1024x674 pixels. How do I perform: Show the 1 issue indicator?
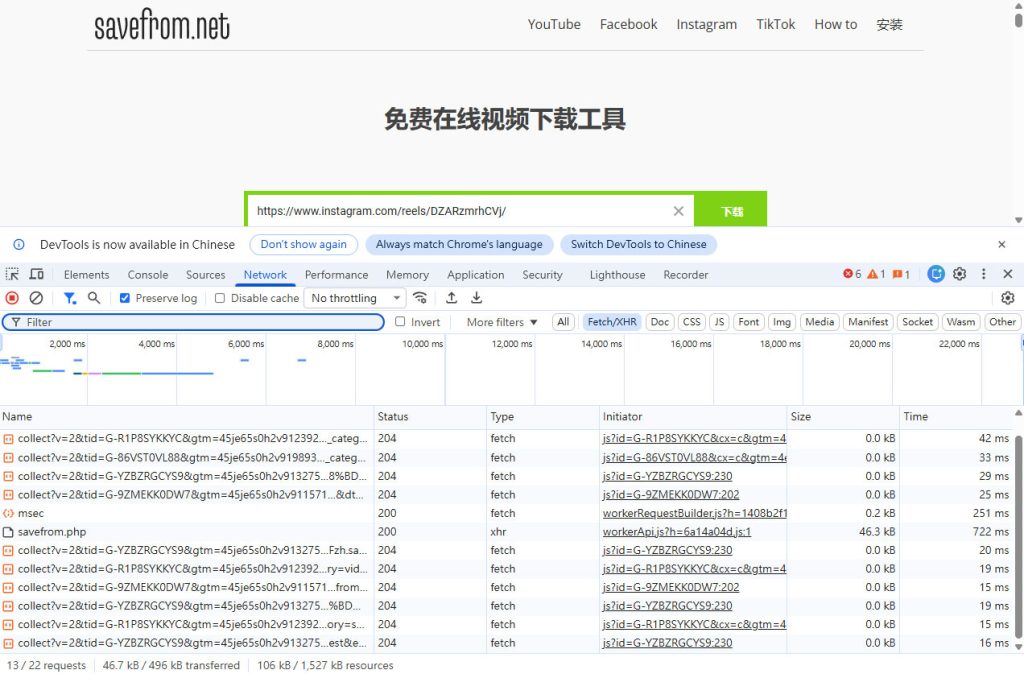(901, 274)
